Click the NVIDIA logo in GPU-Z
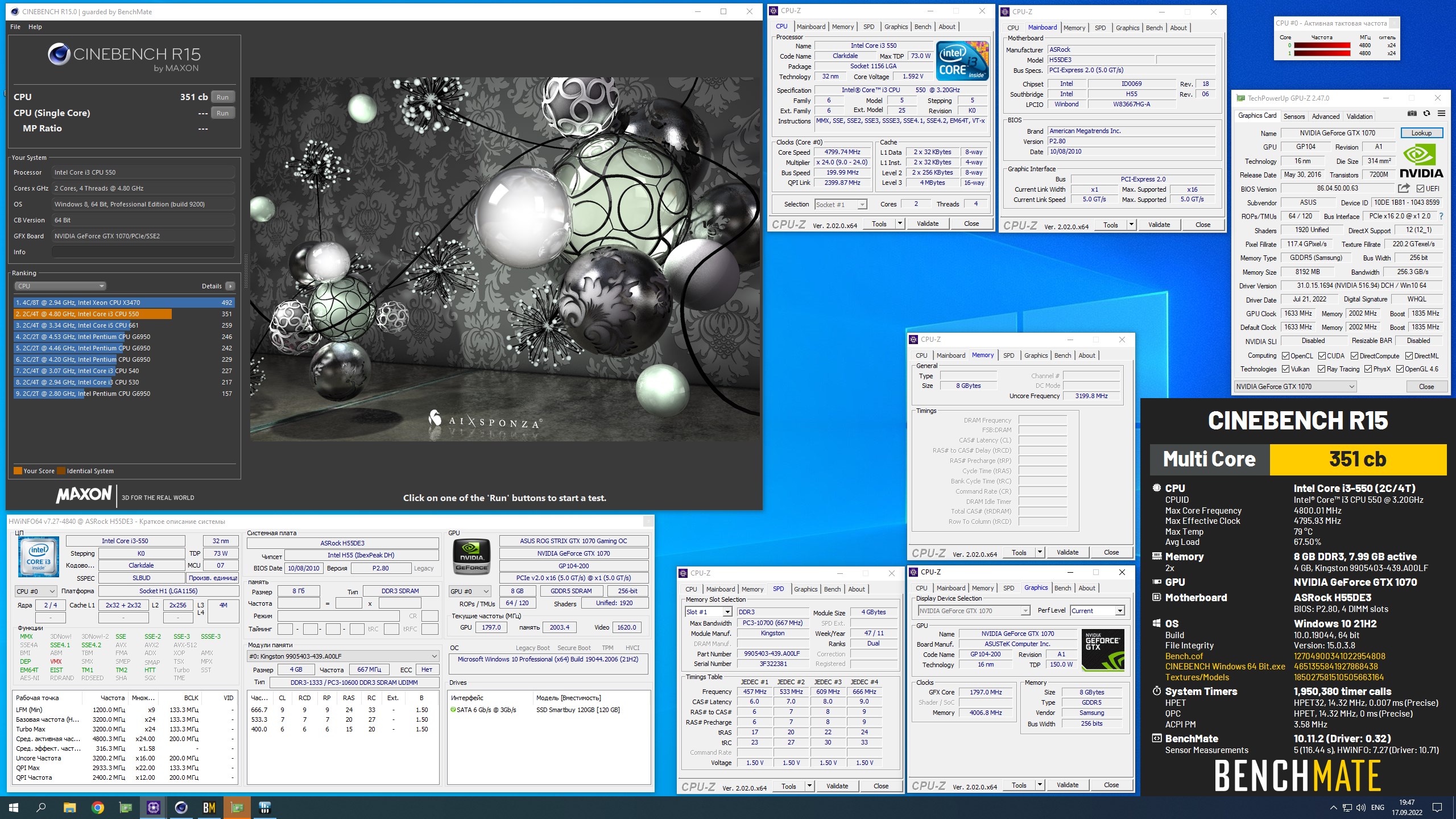Image resolution: width=1456 pixels, height=819 pixels. (1421, 161)
